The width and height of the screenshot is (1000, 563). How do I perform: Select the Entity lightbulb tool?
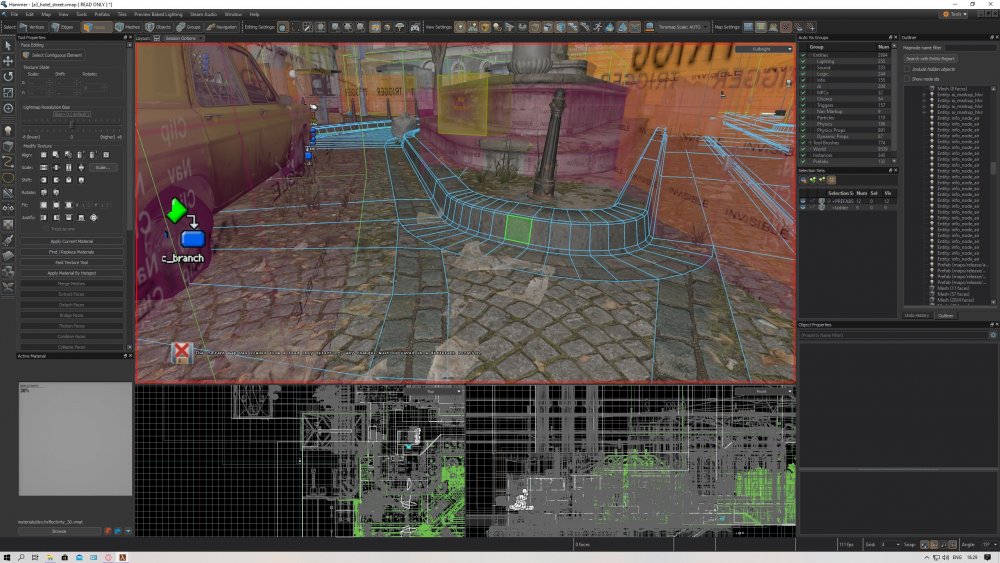[x=8, y=130]
